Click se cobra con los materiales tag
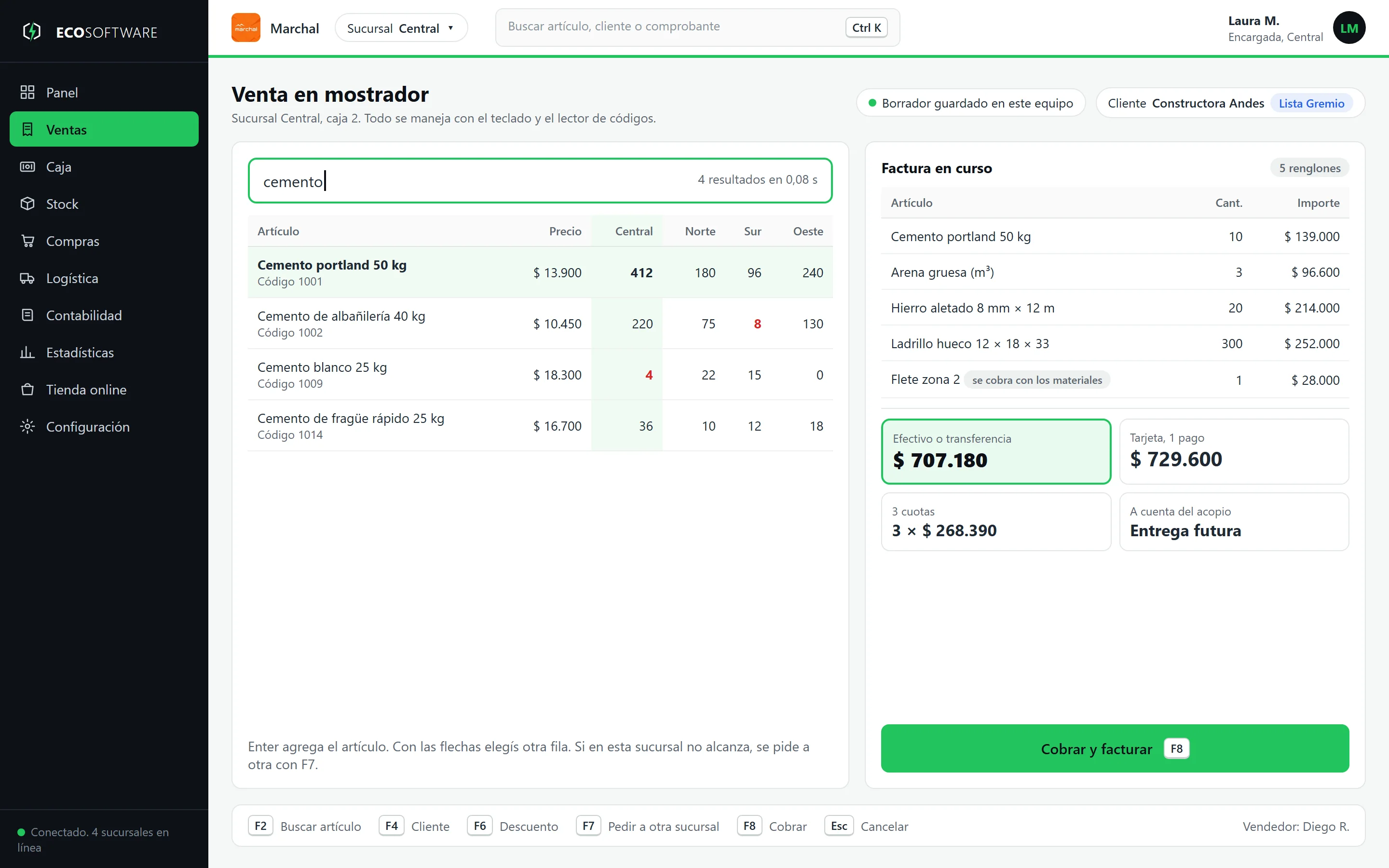This screenshot has width=1389, height=868. coord(1036,380)
